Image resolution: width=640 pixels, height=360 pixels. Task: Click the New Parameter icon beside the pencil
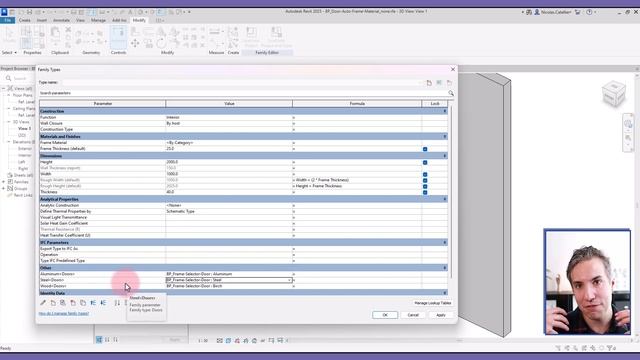53,303
